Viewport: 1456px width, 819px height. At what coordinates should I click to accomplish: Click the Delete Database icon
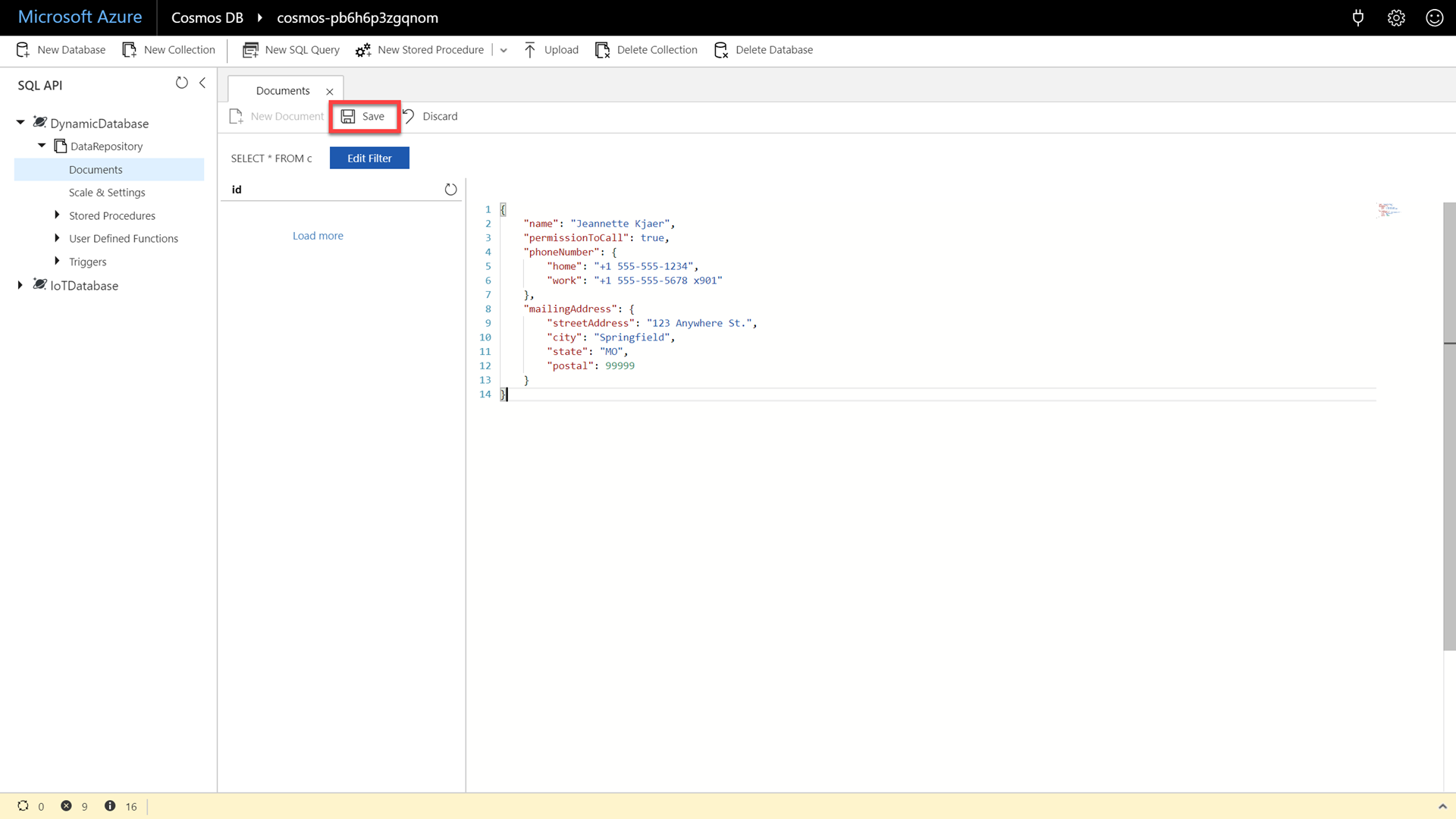pos(720,50)
